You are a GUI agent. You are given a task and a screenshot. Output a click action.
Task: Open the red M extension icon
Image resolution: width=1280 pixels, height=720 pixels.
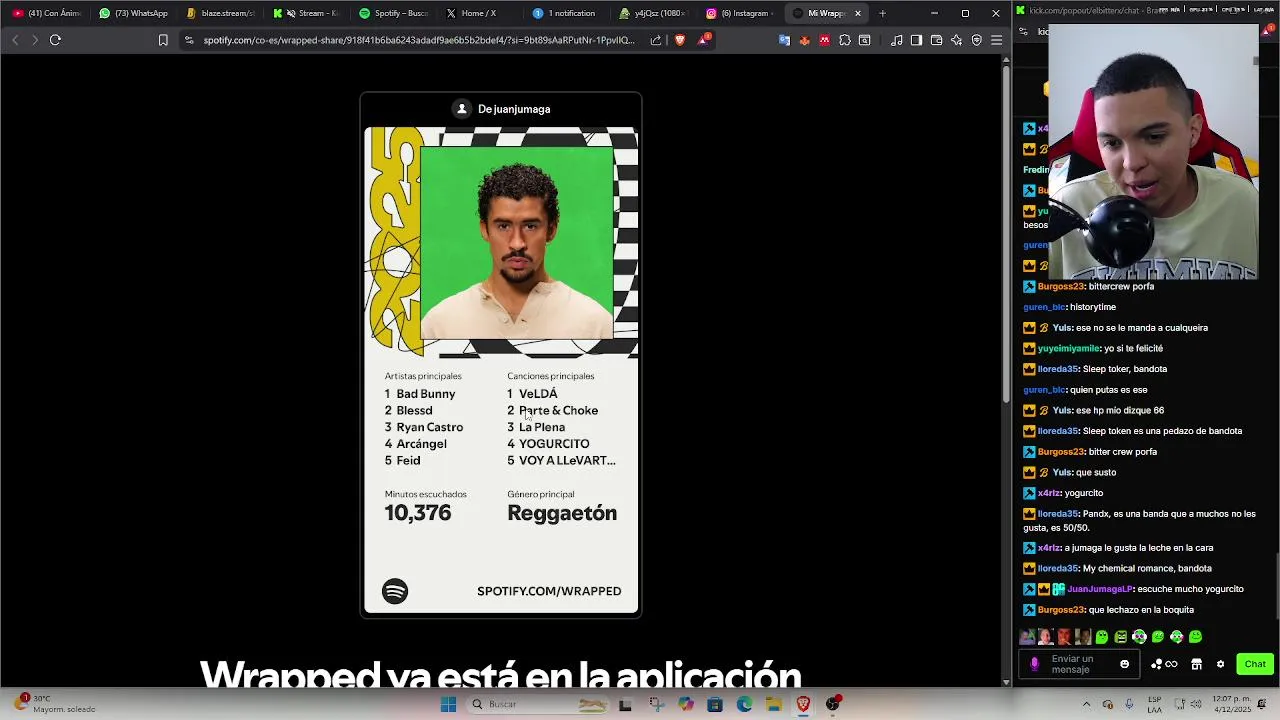pyautogui.click(x=824, y=40)
